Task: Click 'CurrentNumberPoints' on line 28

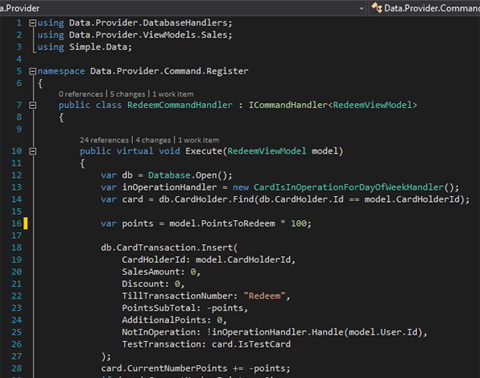Action: tap(177, 368)
